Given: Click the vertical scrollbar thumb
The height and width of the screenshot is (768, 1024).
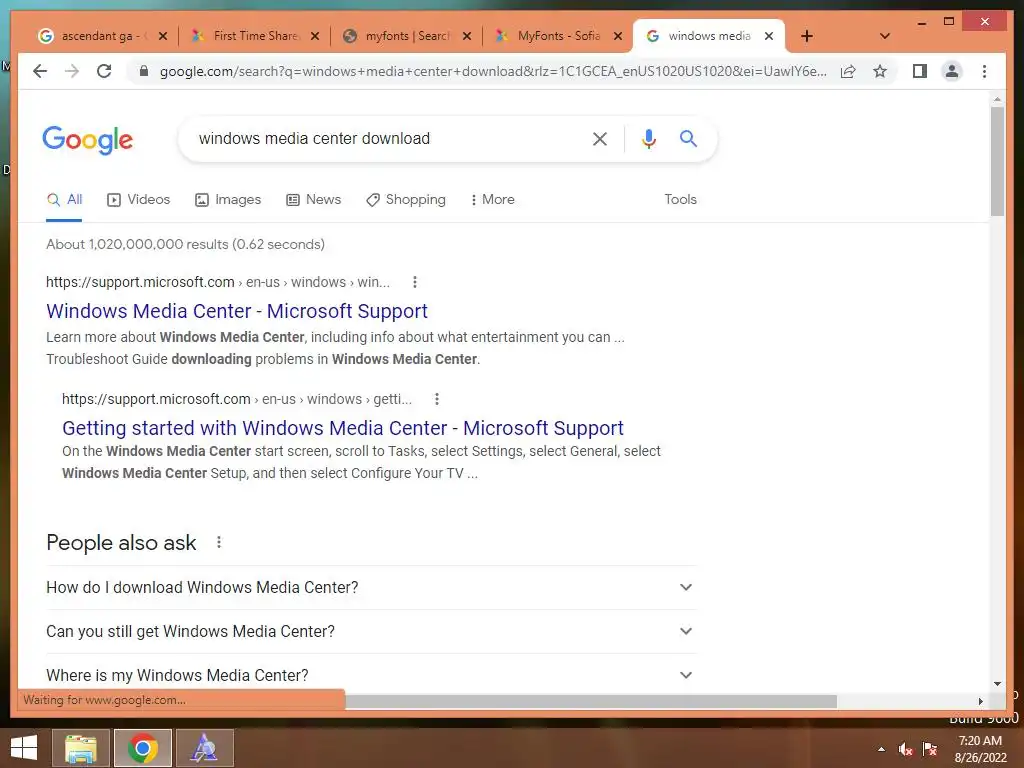Looking at the screenshot, I should pos(997,161).
